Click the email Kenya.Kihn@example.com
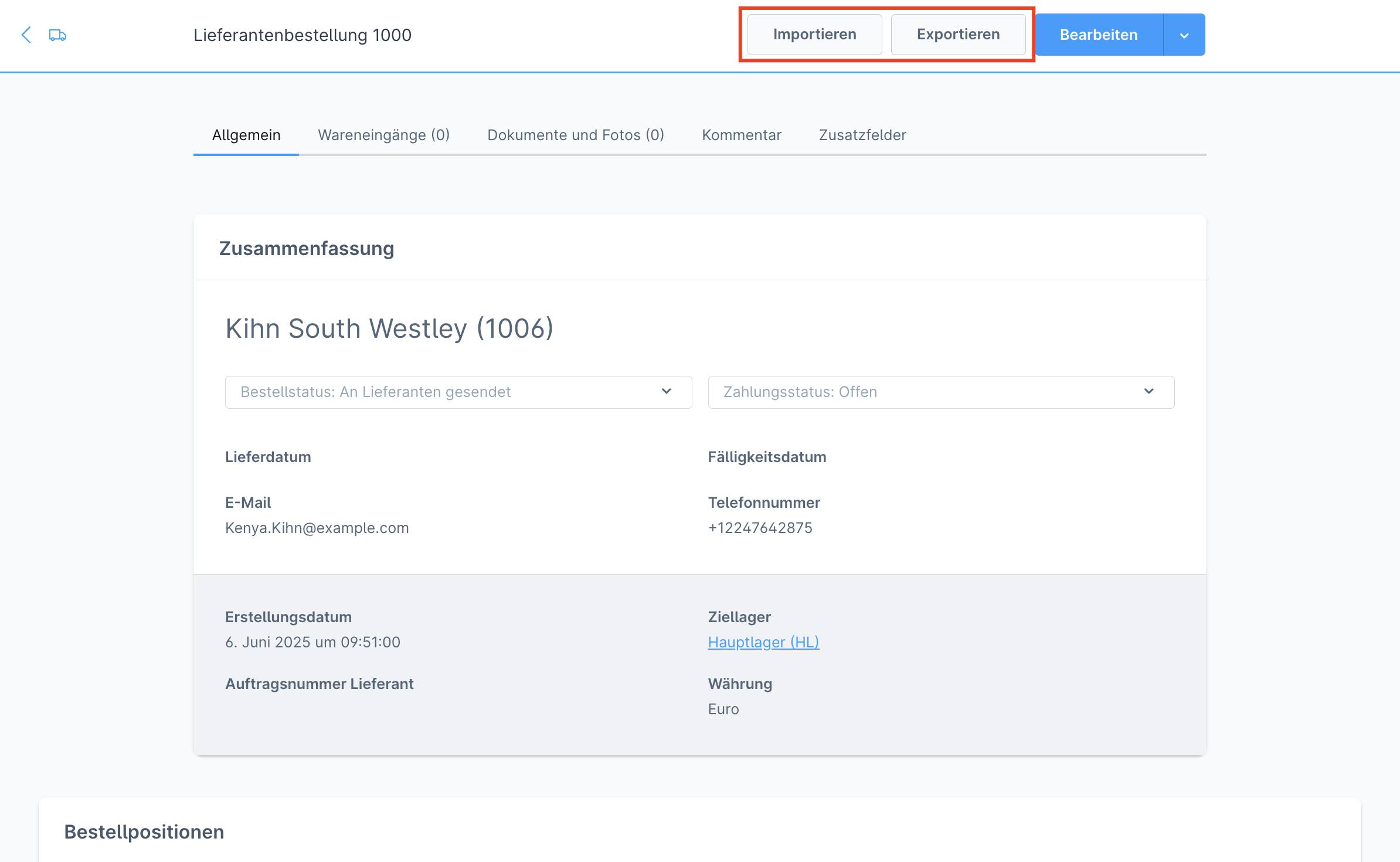 click(317, 528)
